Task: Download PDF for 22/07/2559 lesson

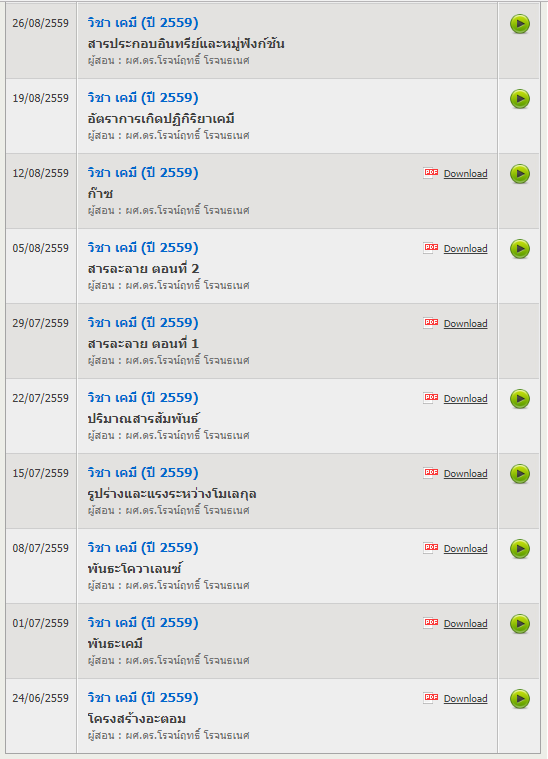Action: (x=465, y=398)
